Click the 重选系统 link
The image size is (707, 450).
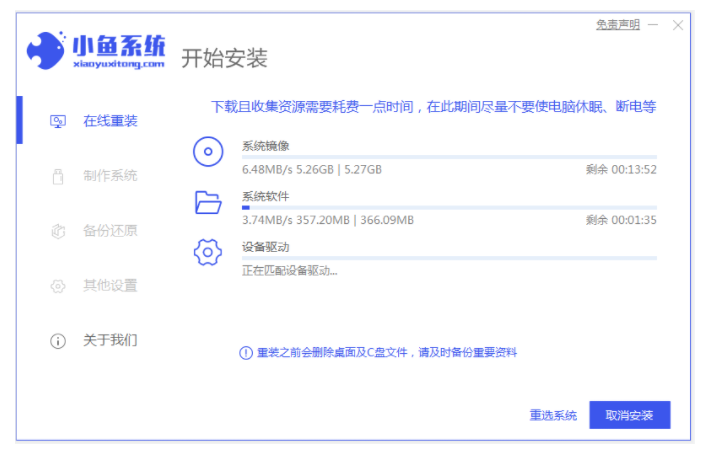click(x=553, y=415)
